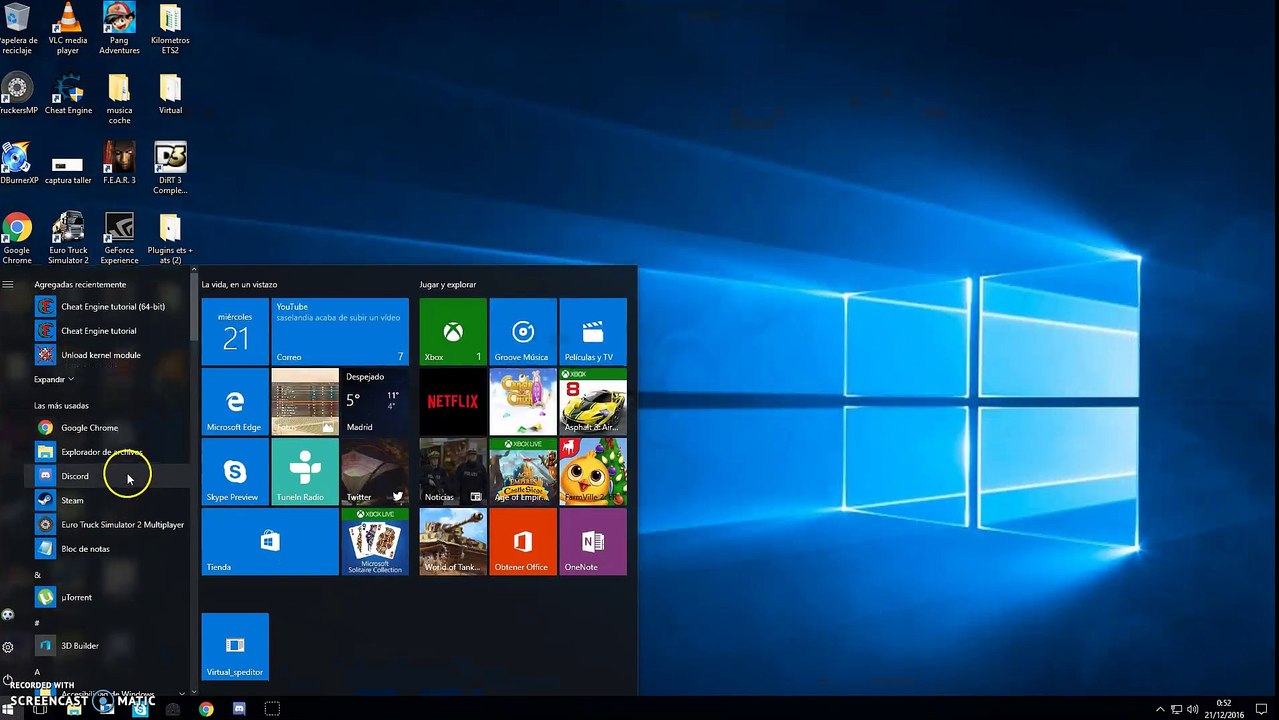Select DiRT 3 Complete desktop shortcut
The height and width of the screenshot is (720, 1279).
170,168
